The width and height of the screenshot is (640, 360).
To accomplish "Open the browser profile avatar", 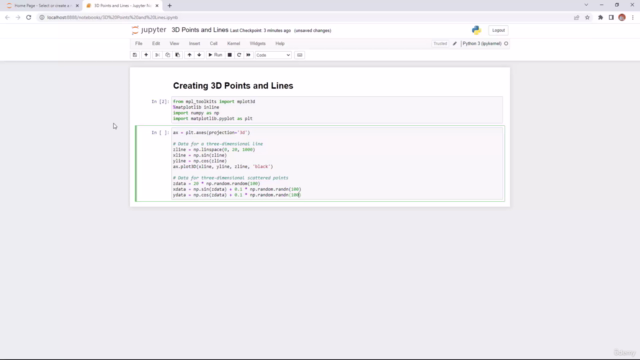I will [x=622, y=18].
